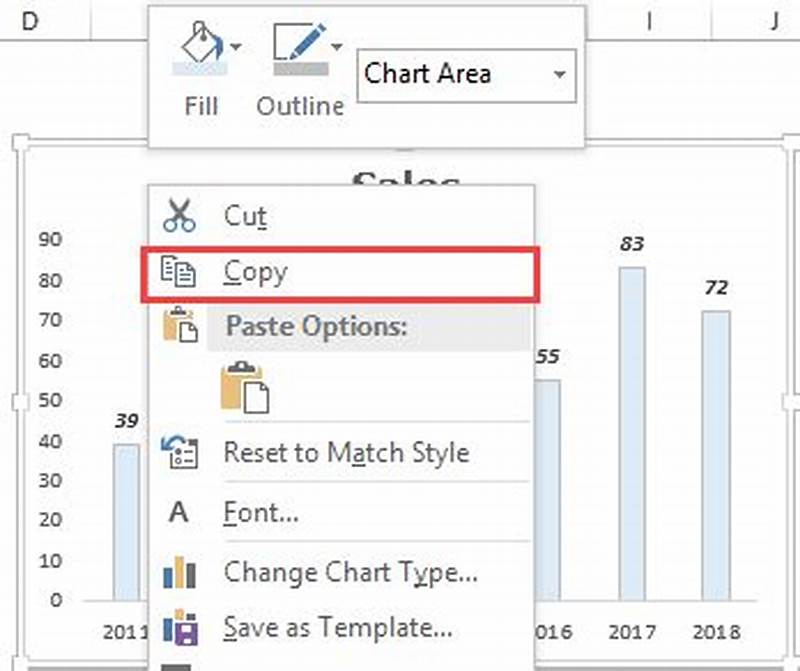Click the Cut scissors icon
The height and width of the screenshot is (671, 800).
click(179, 213)
